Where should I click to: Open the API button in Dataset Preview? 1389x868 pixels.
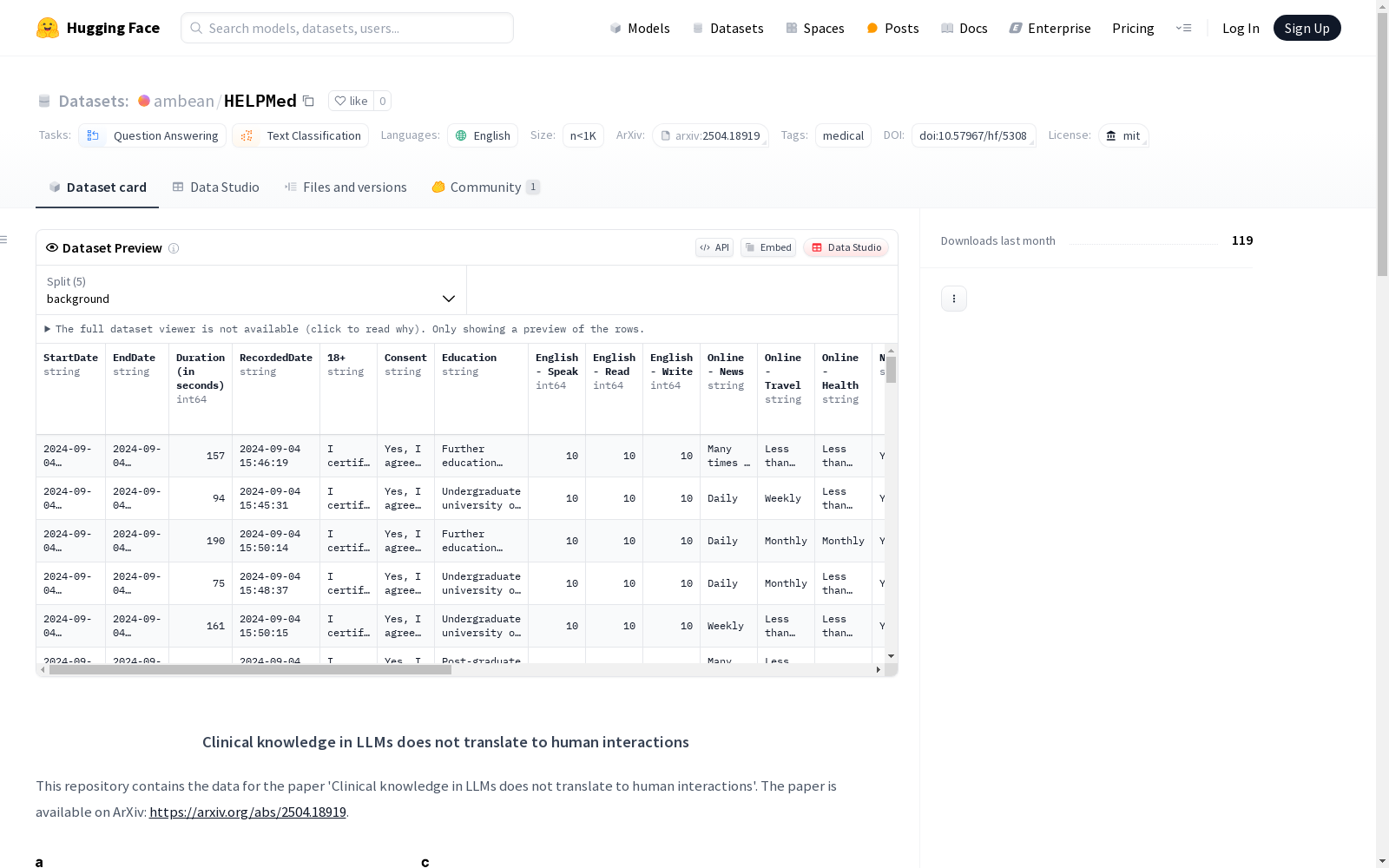pyautogui.click(x=714, y=247)
